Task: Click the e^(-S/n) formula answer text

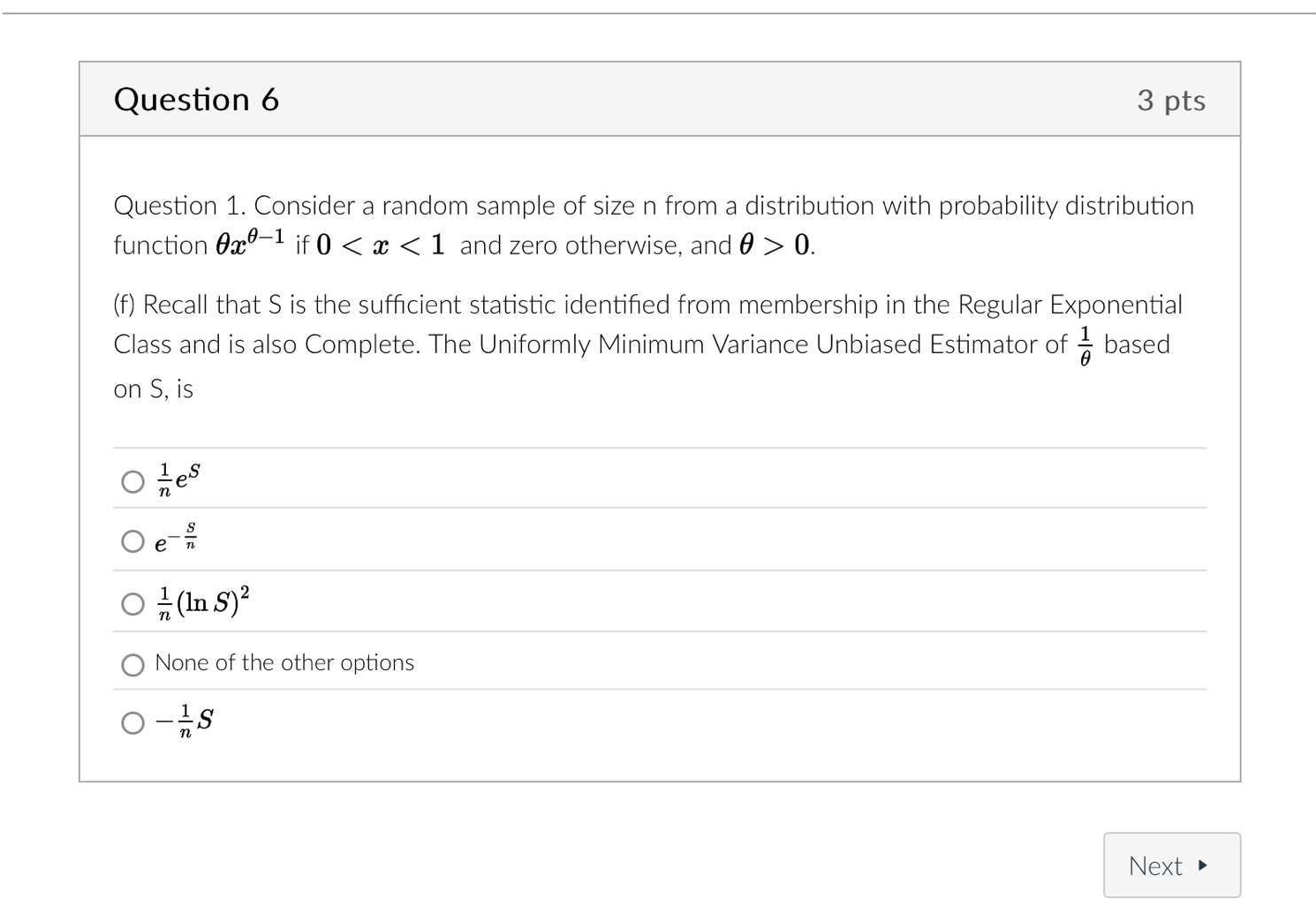Action: coord(176,539)
